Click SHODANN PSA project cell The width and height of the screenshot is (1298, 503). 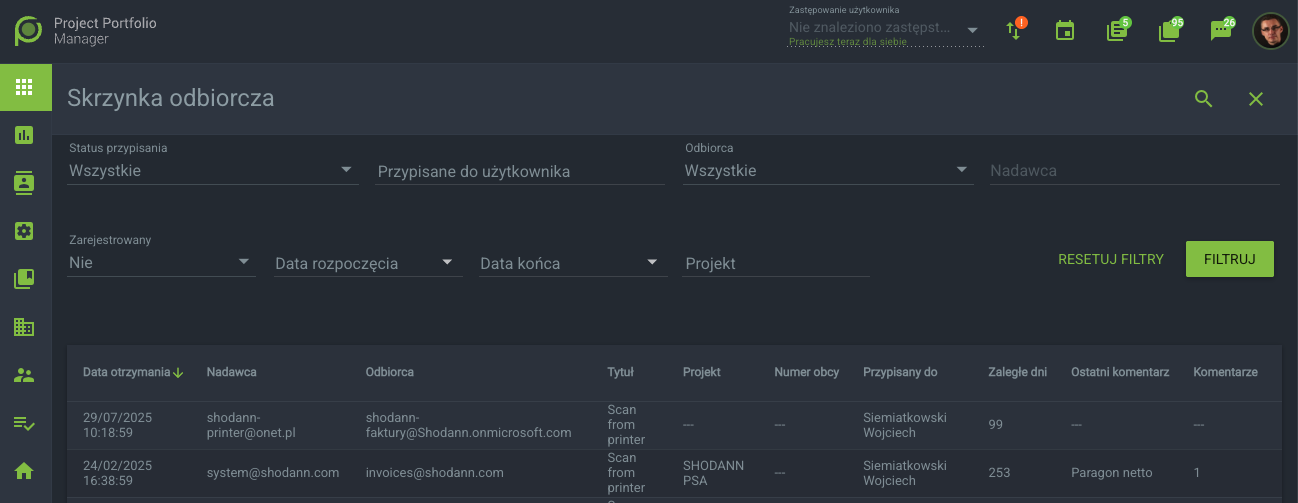[713, 473]
